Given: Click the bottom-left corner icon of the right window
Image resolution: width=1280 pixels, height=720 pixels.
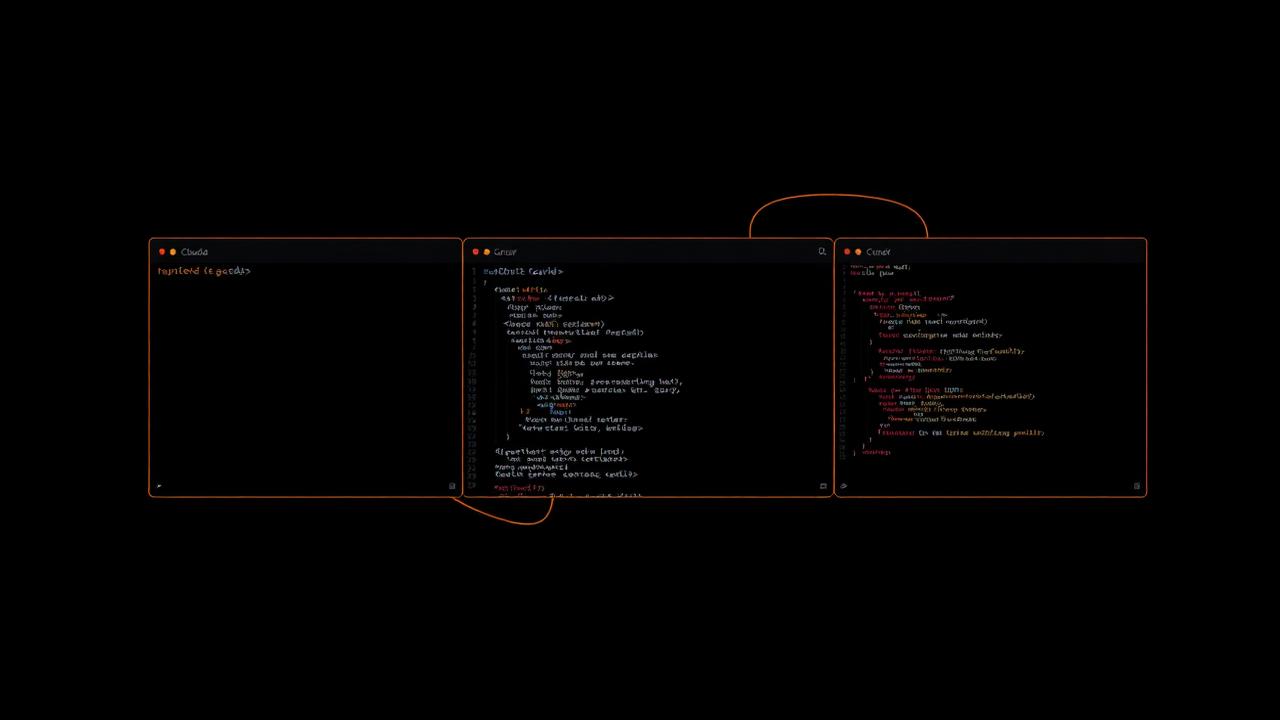Looking at the screenshot, I should [x=844, y=487].
